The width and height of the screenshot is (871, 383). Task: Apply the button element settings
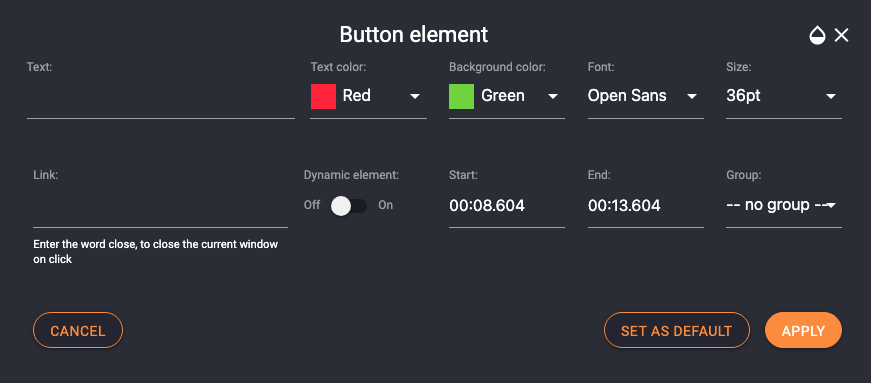click(x=803, y=331)
